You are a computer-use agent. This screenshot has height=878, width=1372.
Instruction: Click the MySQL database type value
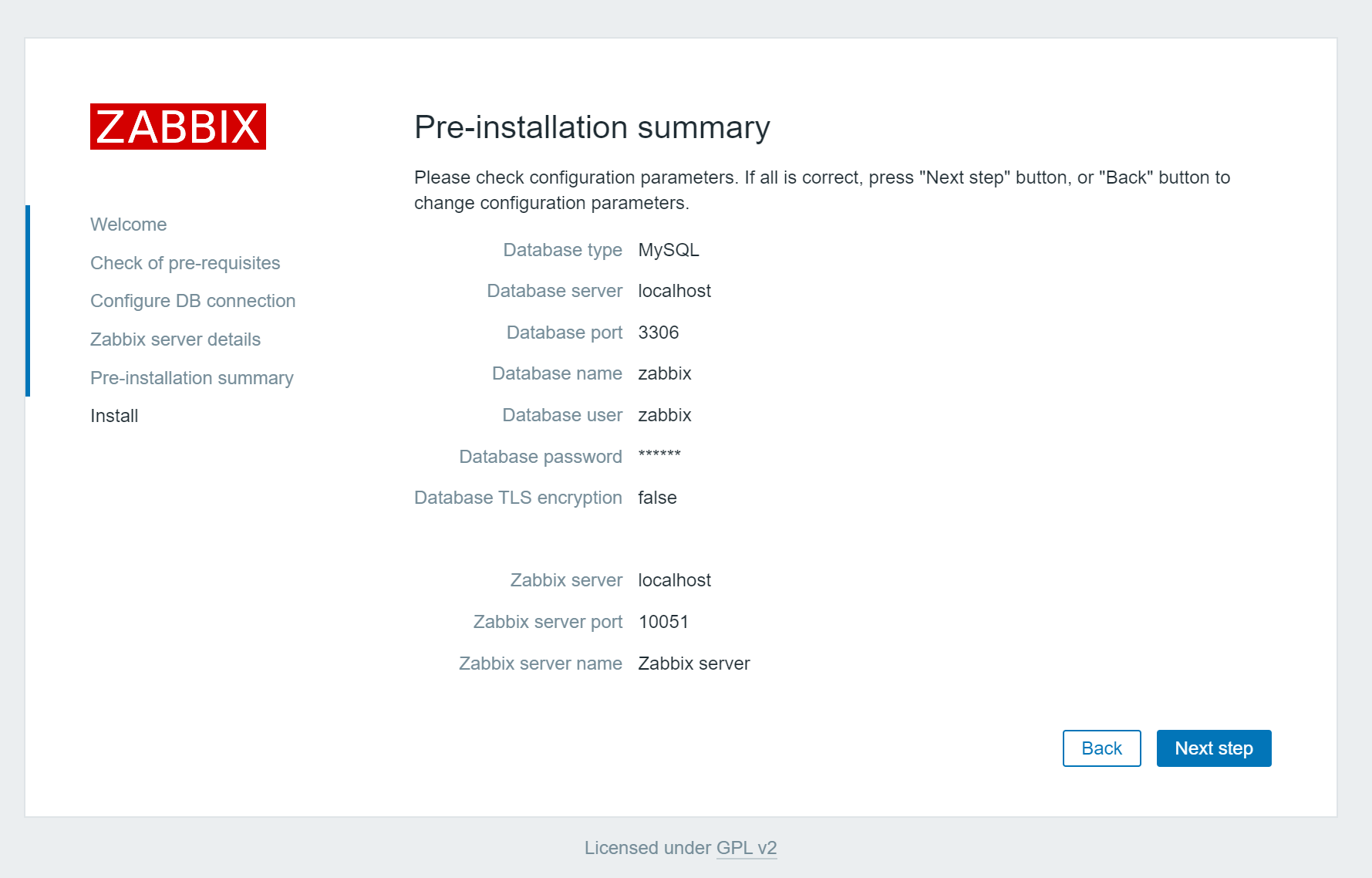(x=669, y=250)
